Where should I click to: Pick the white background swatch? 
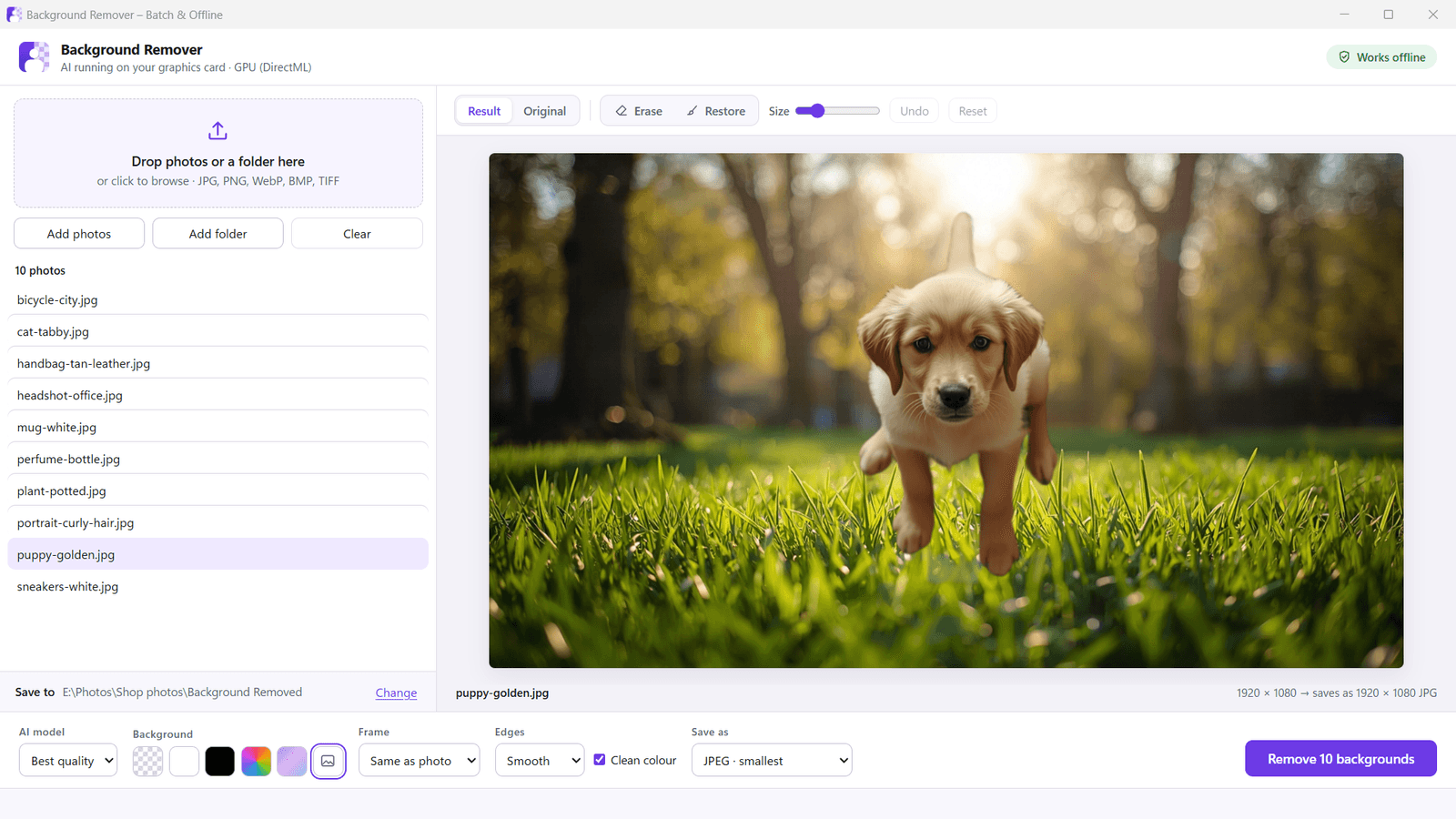(x=184, y=761)
